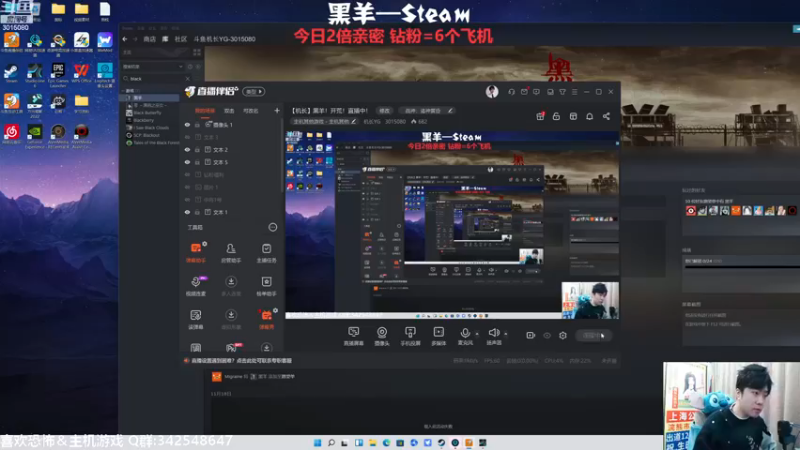Switch to the third scene tab

click(251, 111)
